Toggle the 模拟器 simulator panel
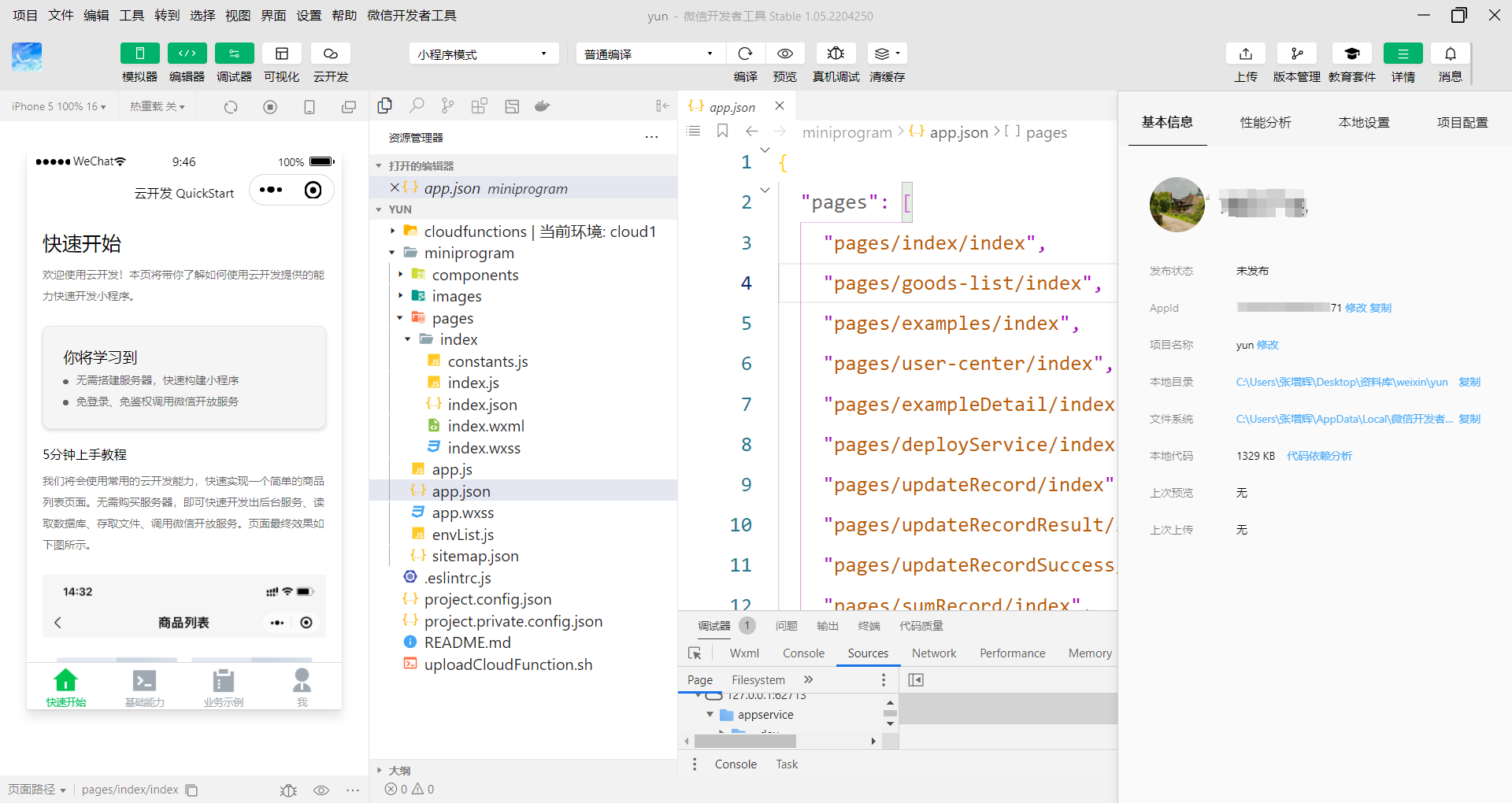 140,54
